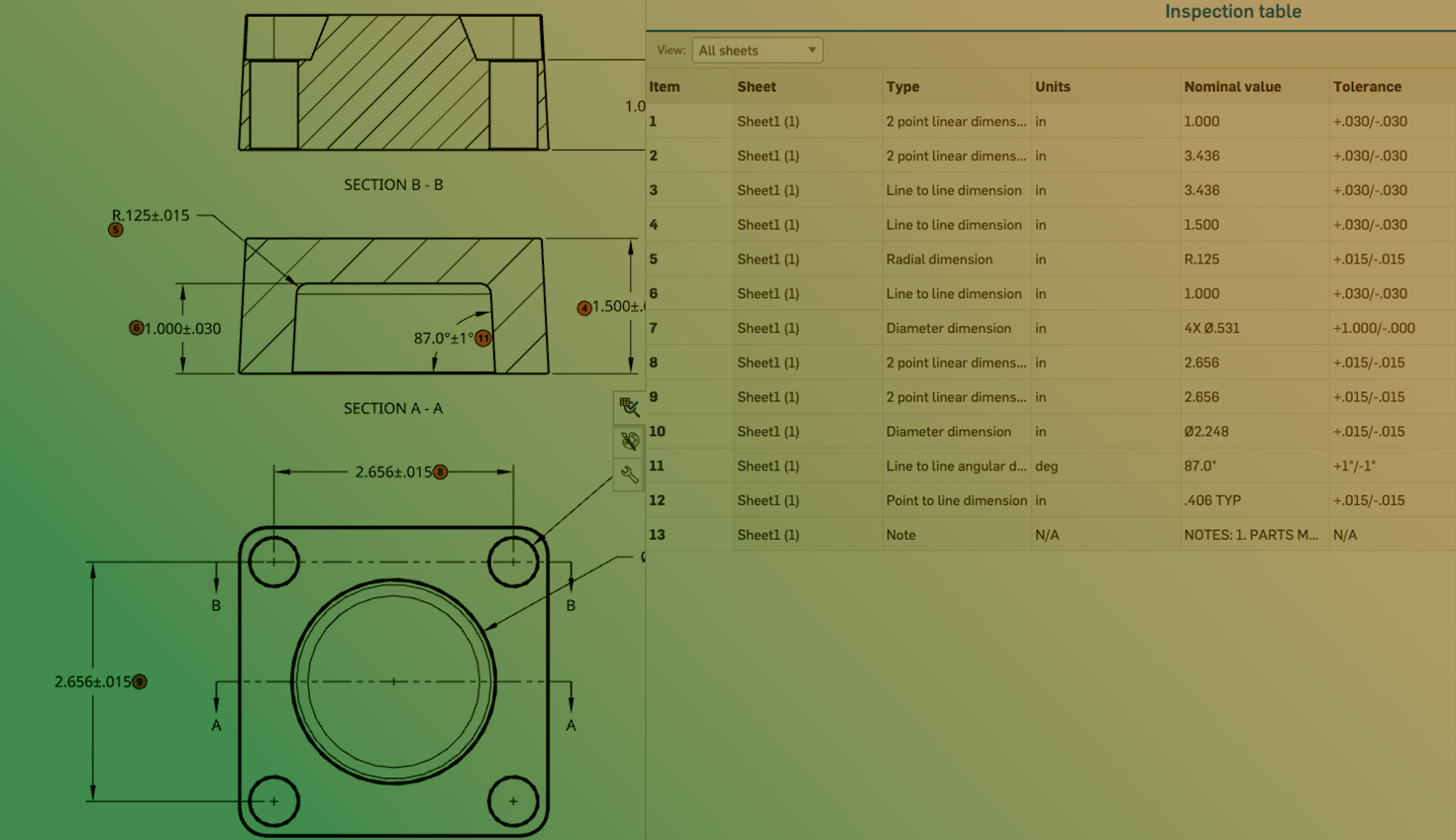The image size is (1456, 840).
Task: Select the R.125±.015 dimension text
Action: [150, 215]
